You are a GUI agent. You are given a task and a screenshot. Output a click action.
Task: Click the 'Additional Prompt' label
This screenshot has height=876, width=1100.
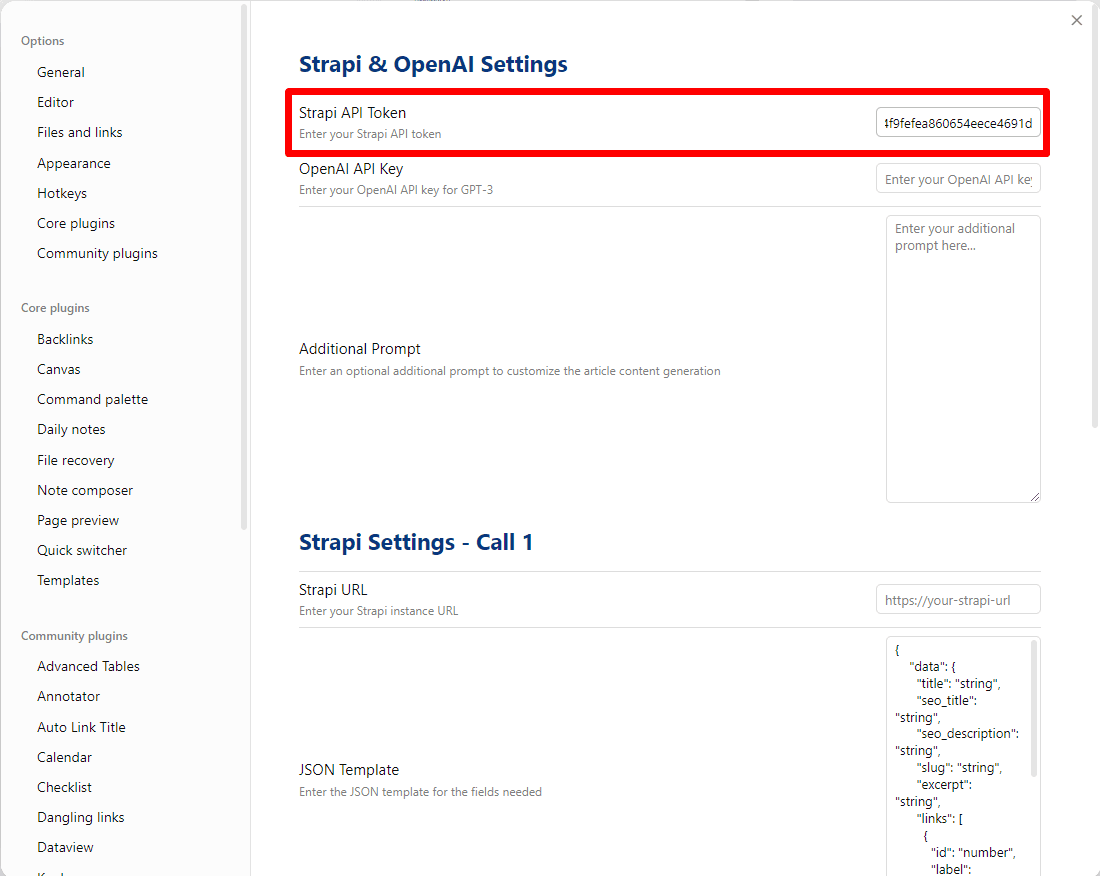(359, 349)
